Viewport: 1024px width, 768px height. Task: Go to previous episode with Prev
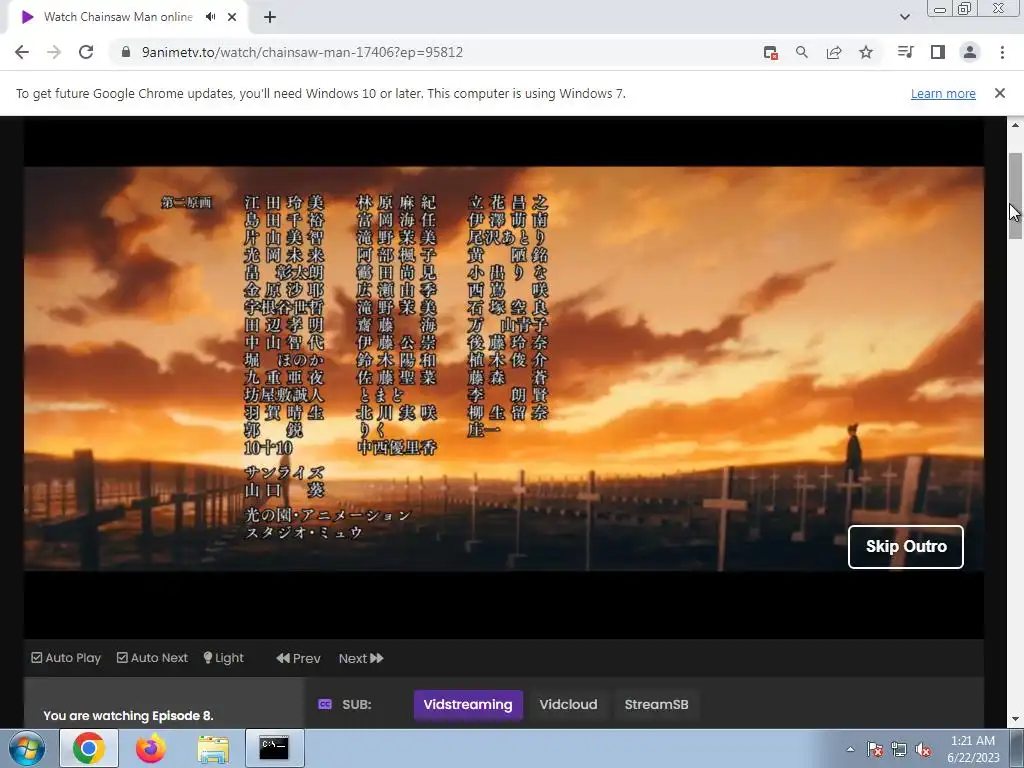[x=298, y=658]
